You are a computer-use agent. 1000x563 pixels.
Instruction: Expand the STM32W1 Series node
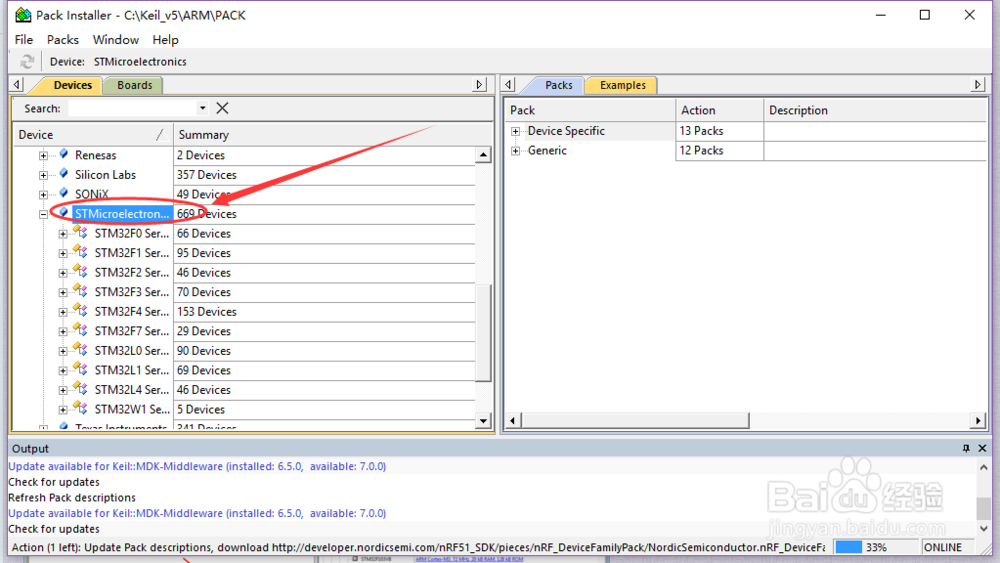pyautogui.click(x=63, y=410)
